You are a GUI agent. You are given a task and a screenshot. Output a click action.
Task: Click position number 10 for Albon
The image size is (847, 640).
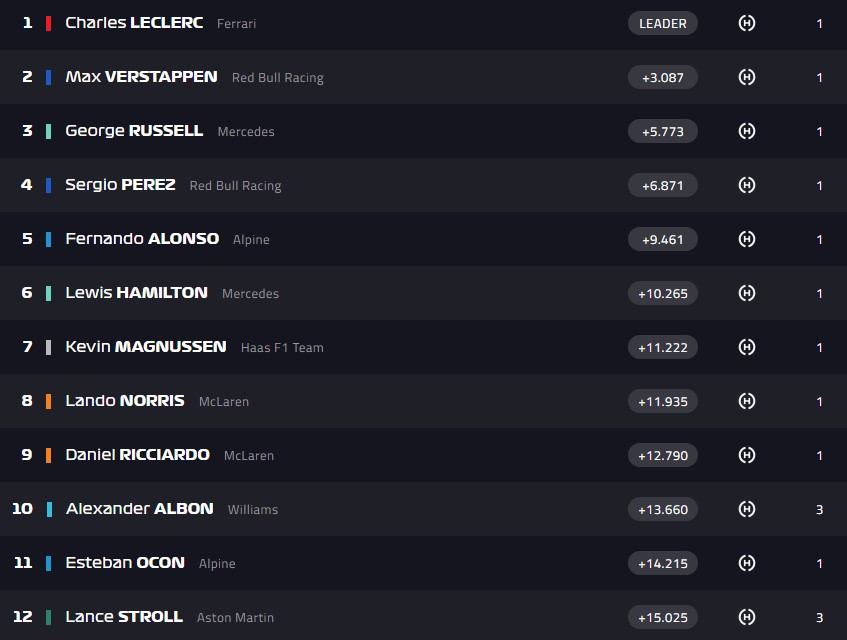point(22,509)
